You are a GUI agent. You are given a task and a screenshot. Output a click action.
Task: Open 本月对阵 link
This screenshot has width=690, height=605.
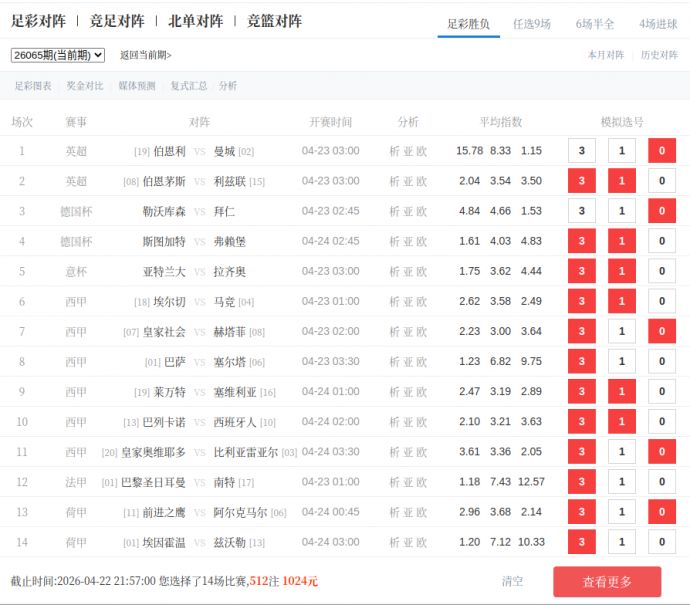(x=605, y=55)
